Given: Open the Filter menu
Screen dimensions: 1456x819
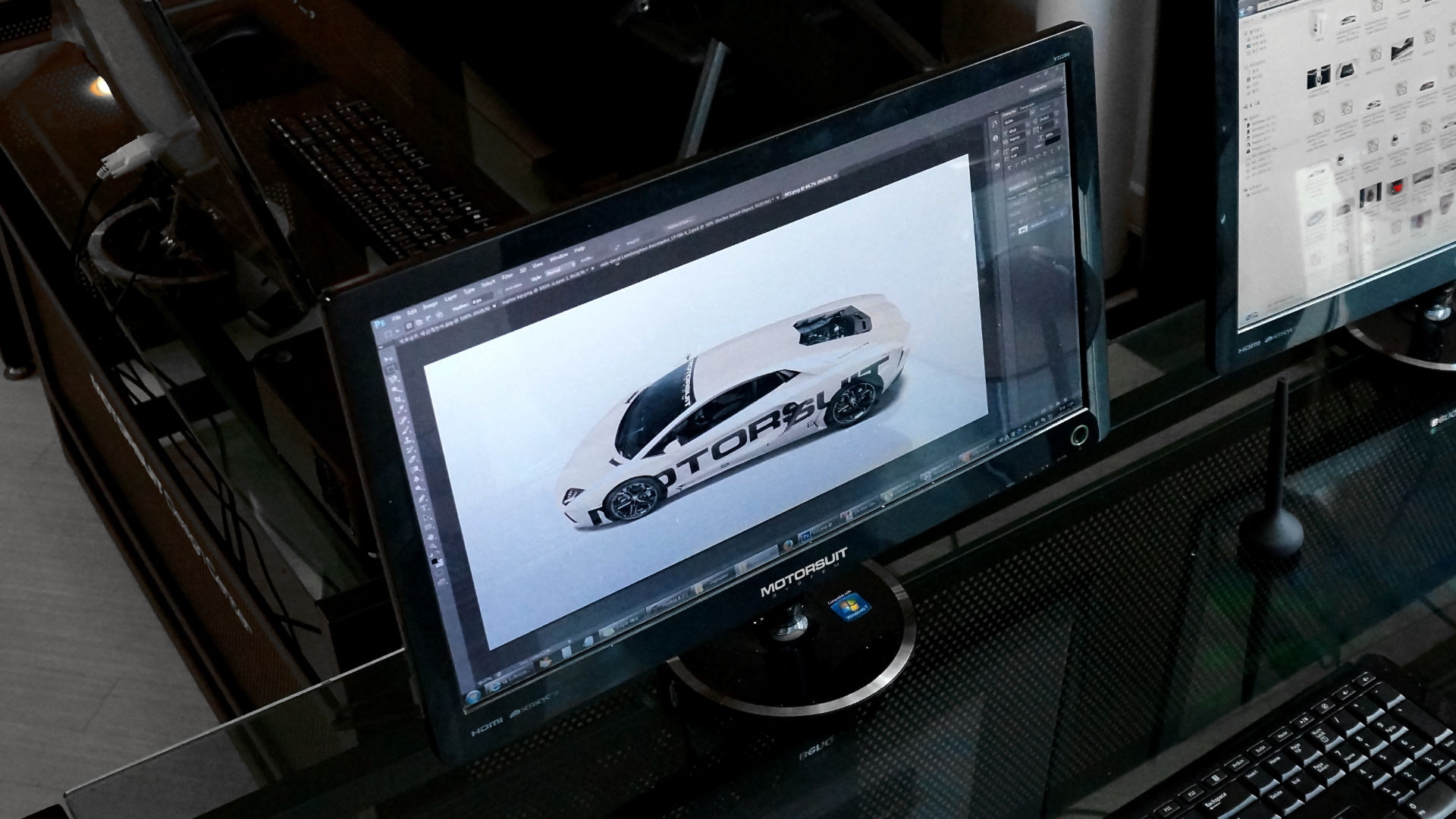Looking at the screenshot, I should [507, 277].
